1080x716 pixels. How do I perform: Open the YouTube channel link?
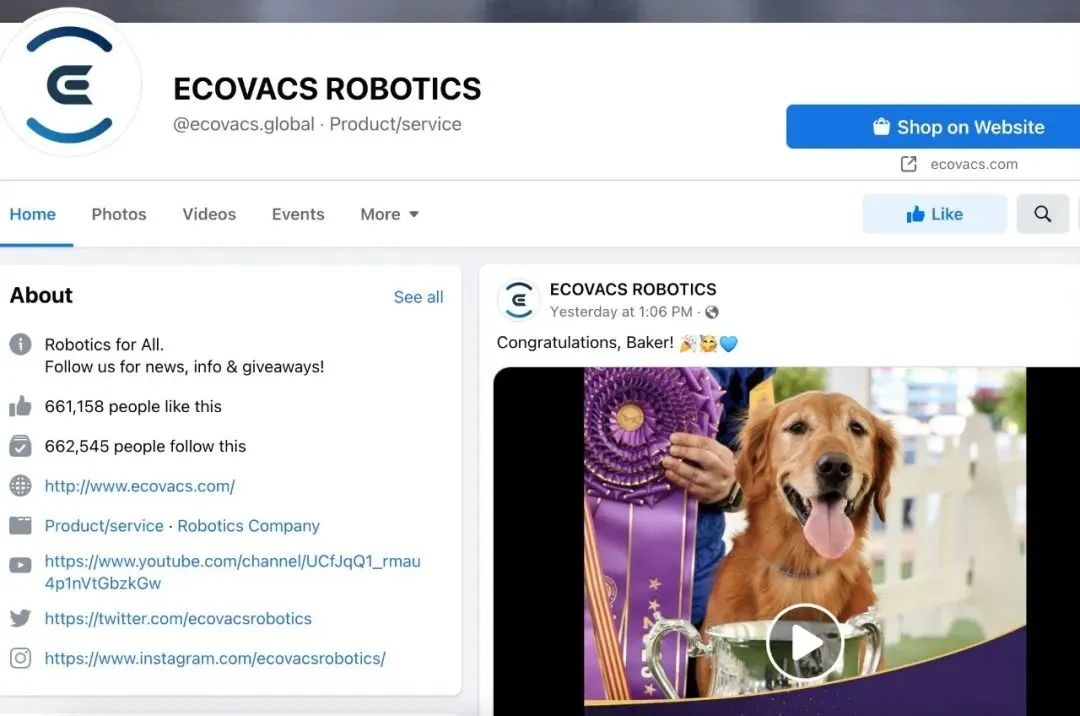[233, 572]
